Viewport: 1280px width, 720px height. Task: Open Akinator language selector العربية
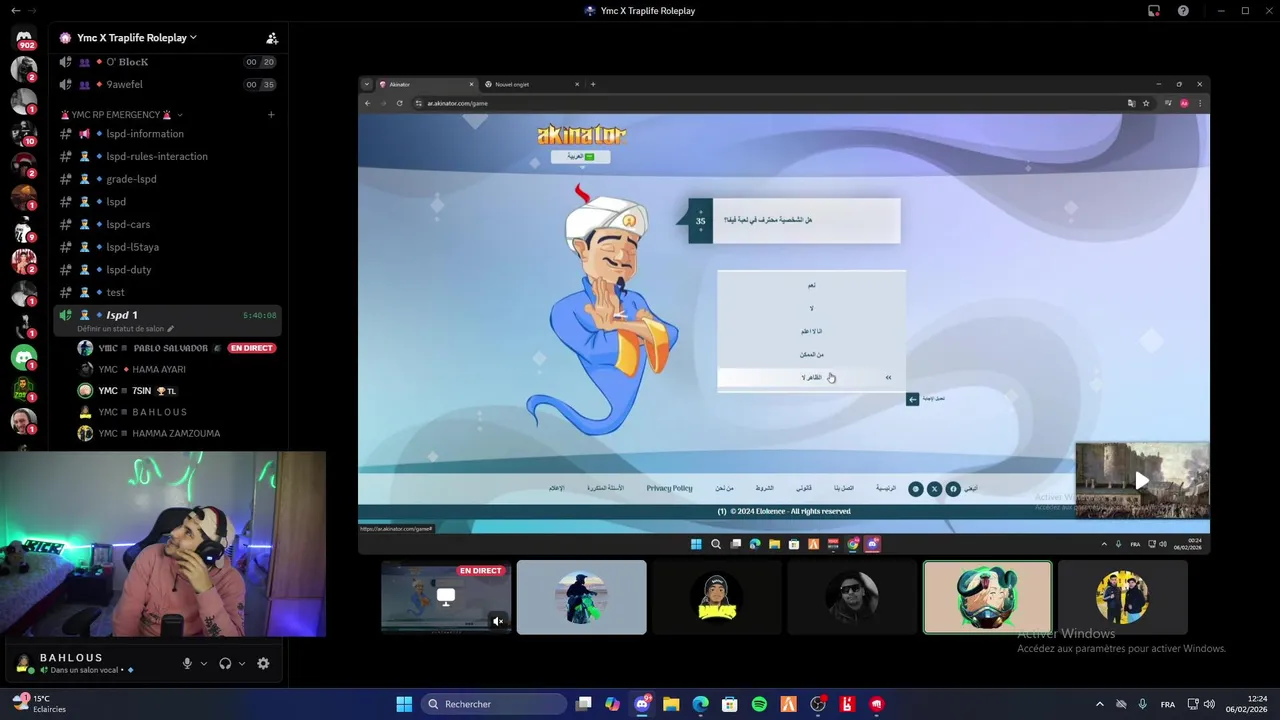click(580, 157)
